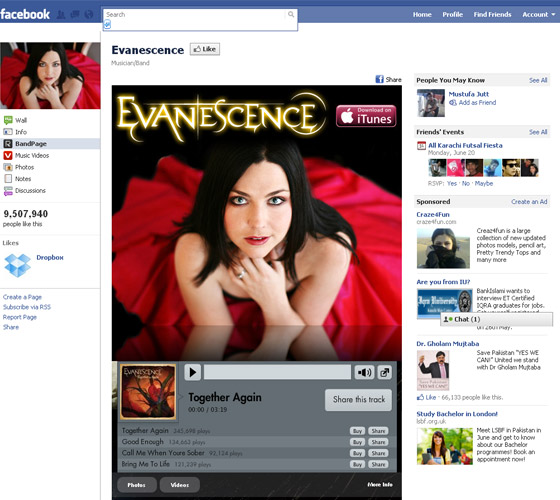Buy Bring Me To Life track

358,464
